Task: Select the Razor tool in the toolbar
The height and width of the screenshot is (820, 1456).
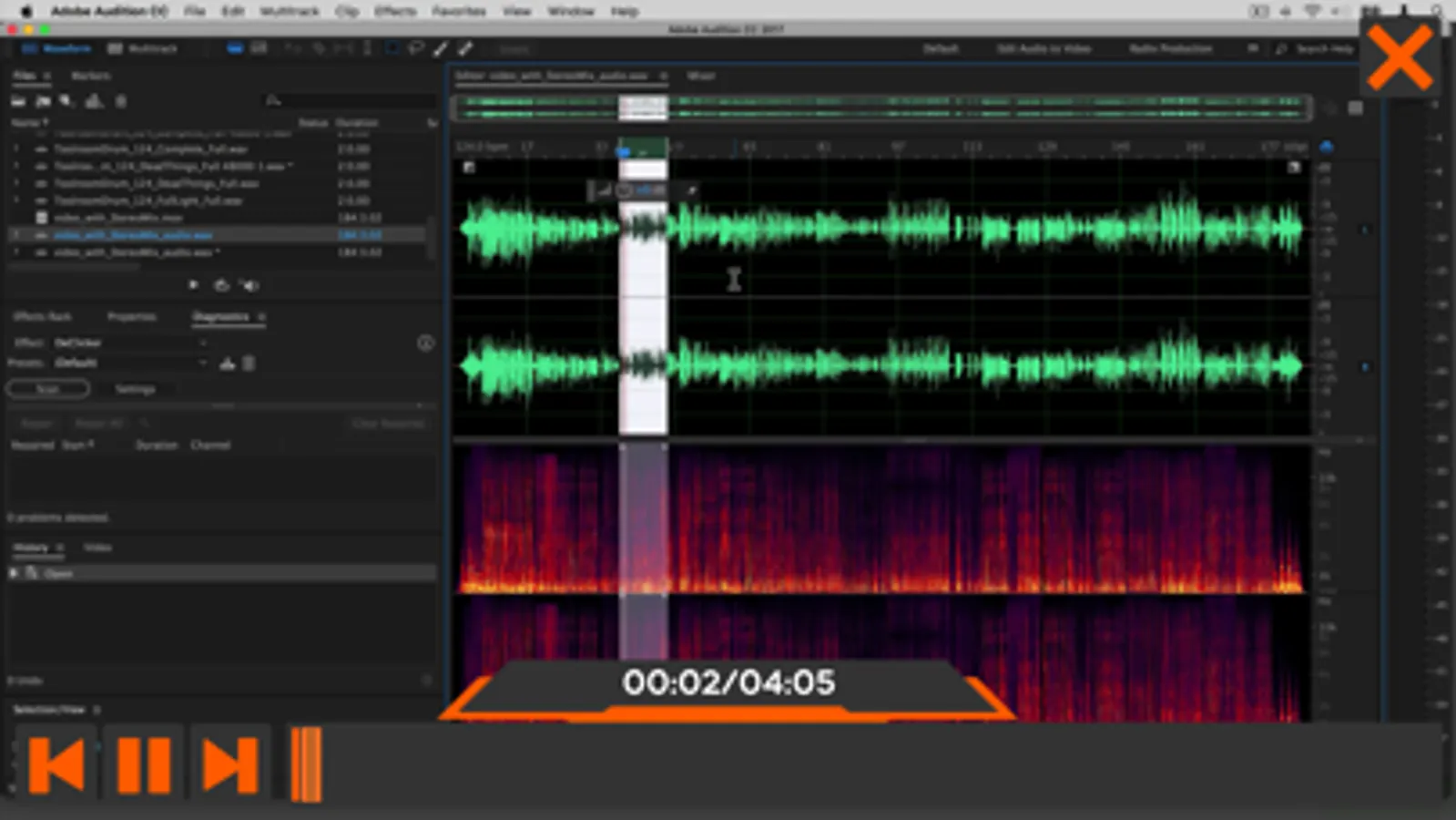Action: [319, 48]
